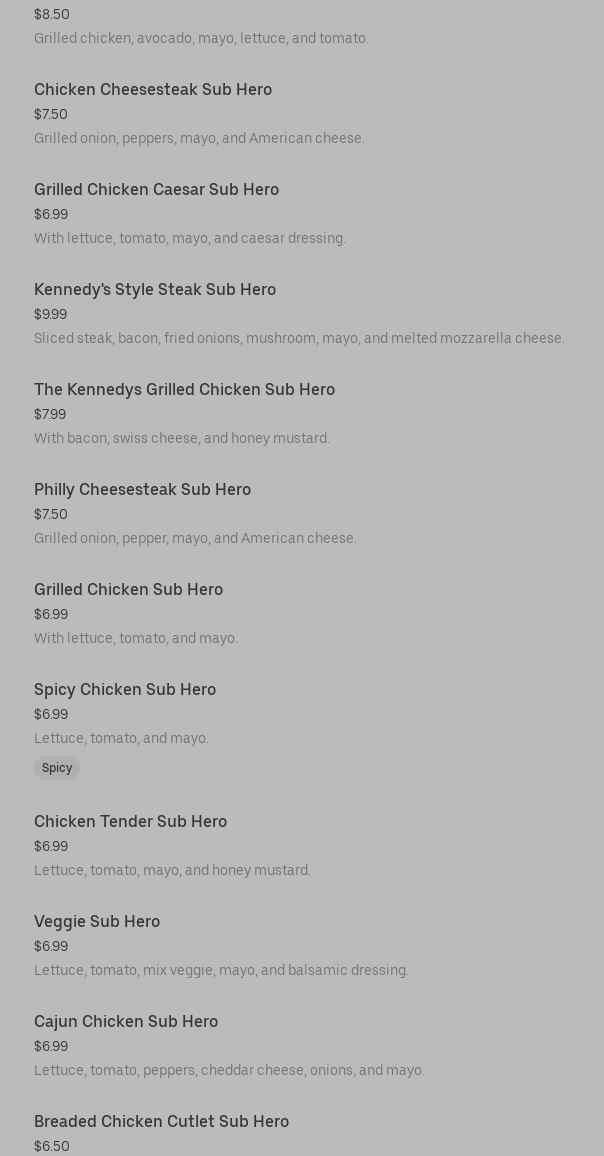The width and height of the screenshot is (604, 1156).
Task: Select Breaded Chicken Cutlet Sub Hero
Action: point(161,1122)
